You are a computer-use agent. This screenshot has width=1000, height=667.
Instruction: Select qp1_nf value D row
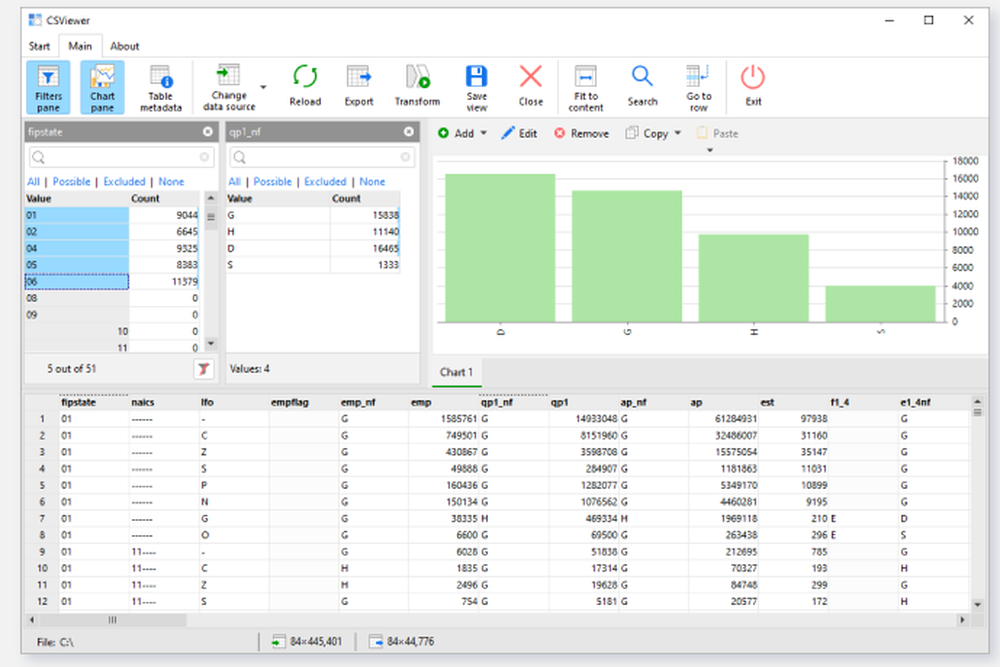(313, 248)
